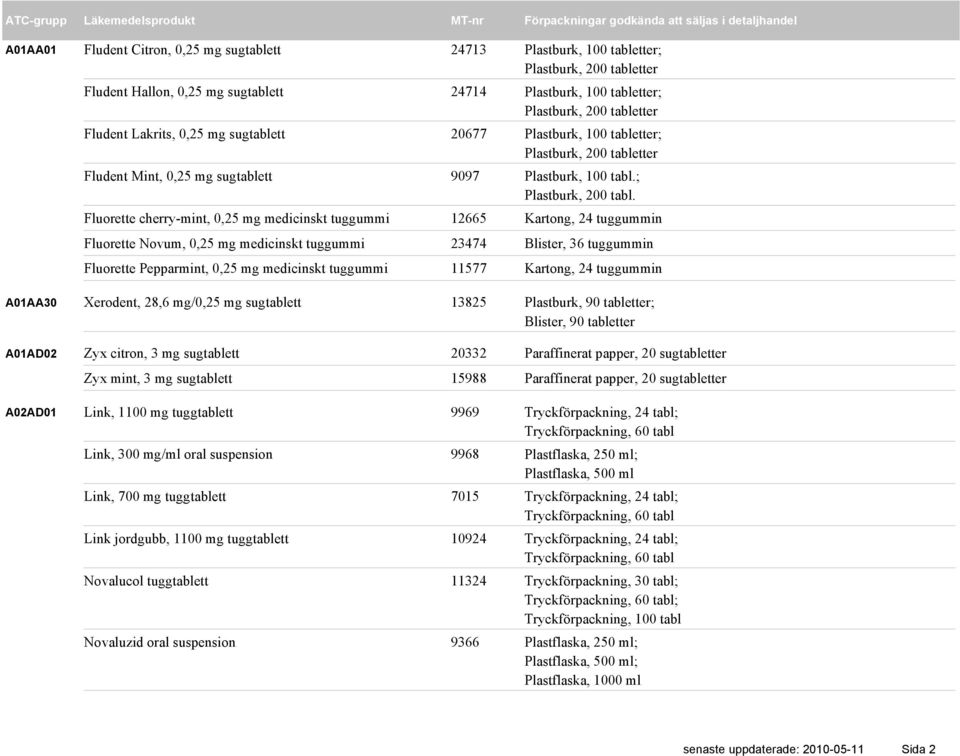960x756 pixels.
Task: Click Blister, 36 tuggummin
Action: pos(589,244)
